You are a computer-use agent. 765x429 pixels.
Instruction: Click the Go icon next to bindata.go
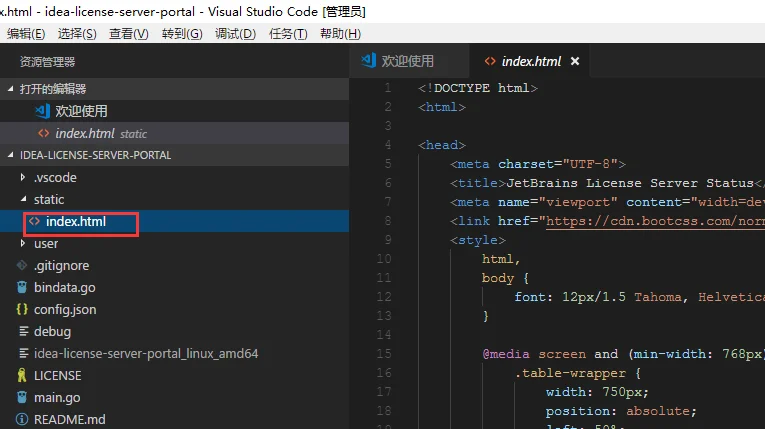[x=22, y=288]
